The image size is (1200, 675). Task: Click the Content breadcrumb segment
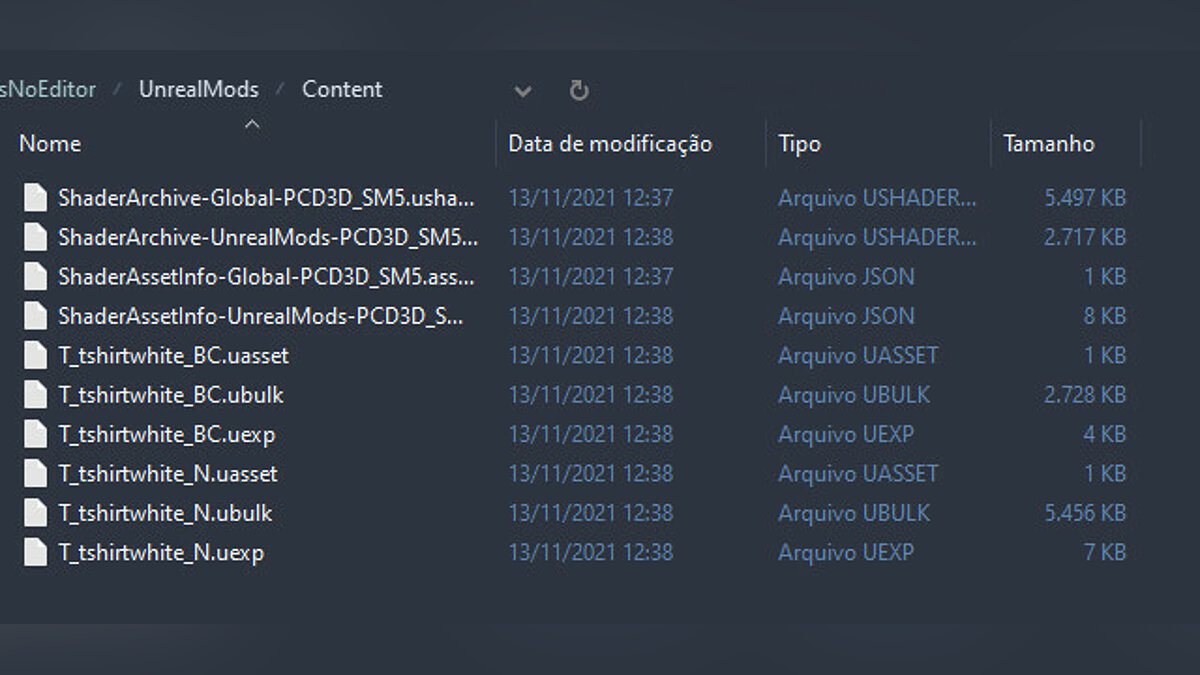click(x=342, y=89)
